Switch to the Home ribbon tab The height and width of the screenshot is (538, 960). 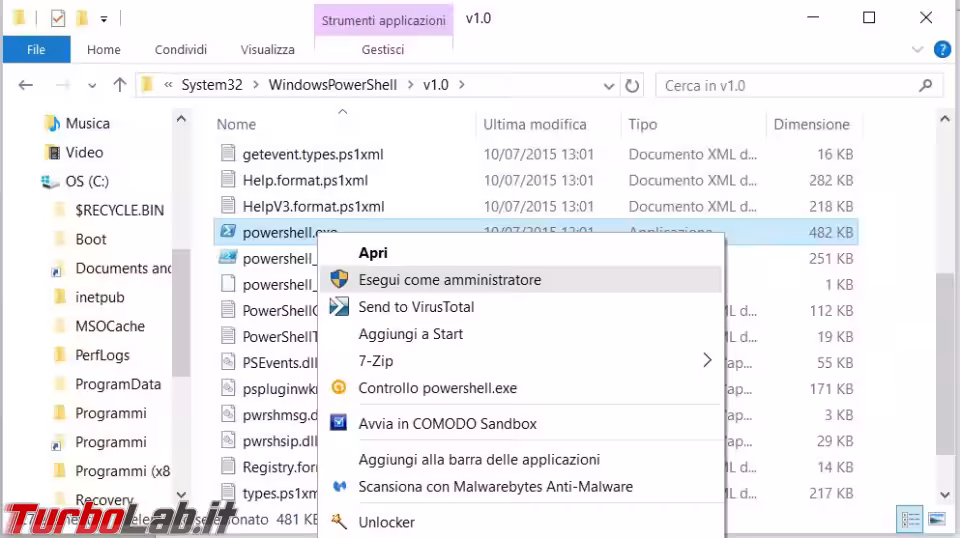(x=103, y=50)
